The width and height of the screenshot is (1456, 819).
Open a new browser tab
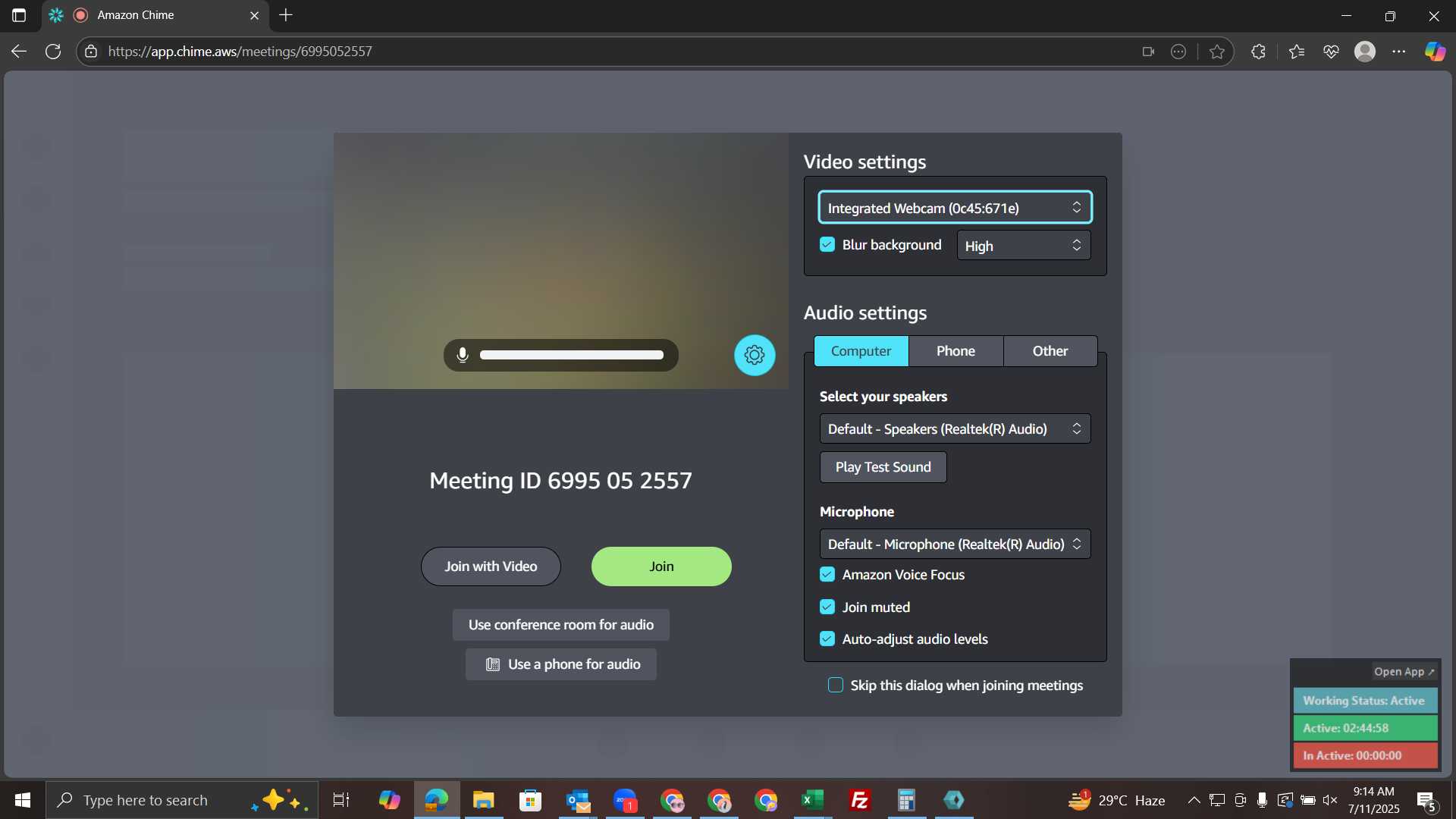click(x=286, y=15)
